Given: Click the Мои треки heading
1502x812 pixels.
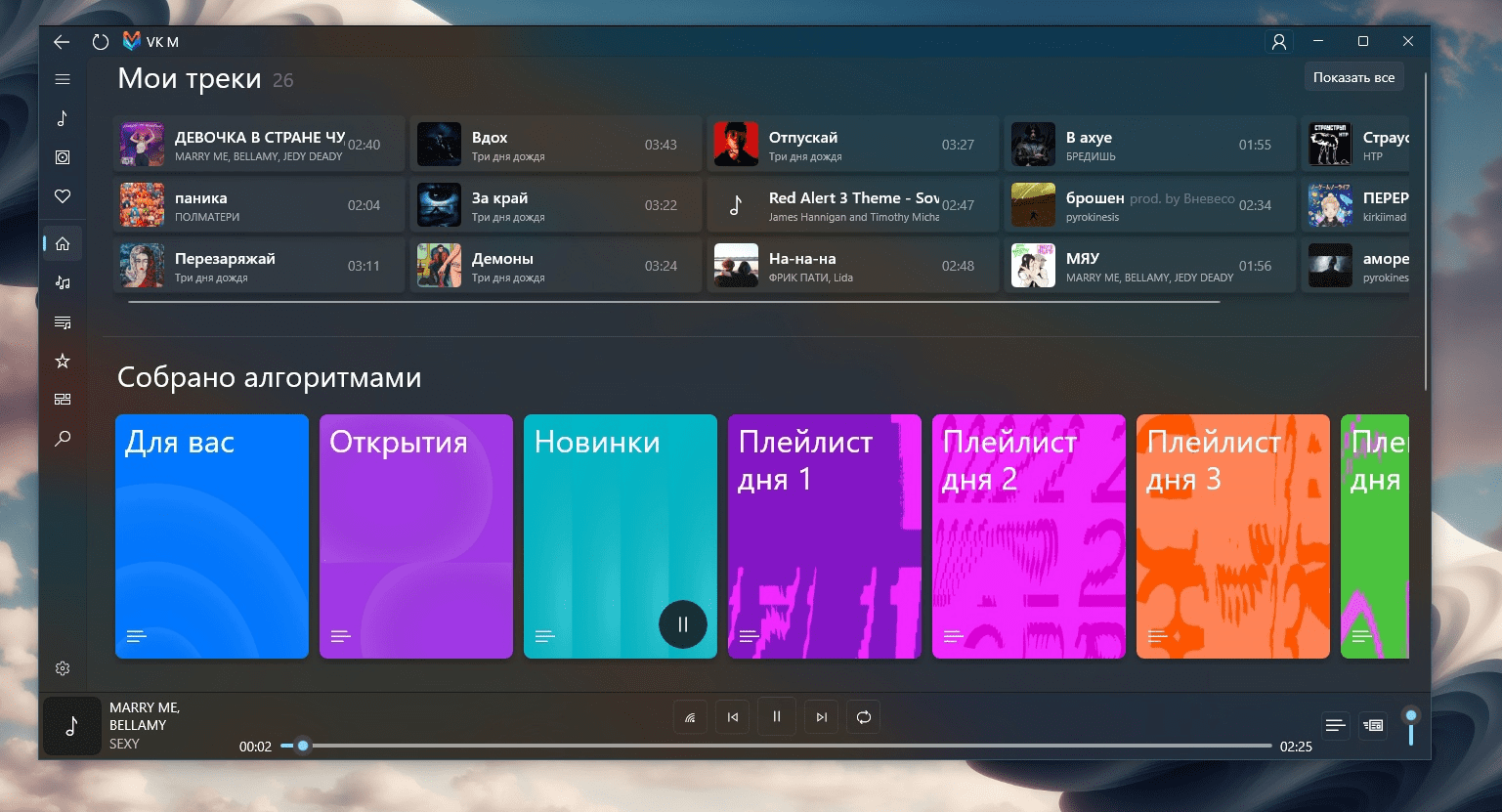Looking at the screenshot, I should pyautogui.click(x=190, y=78).
